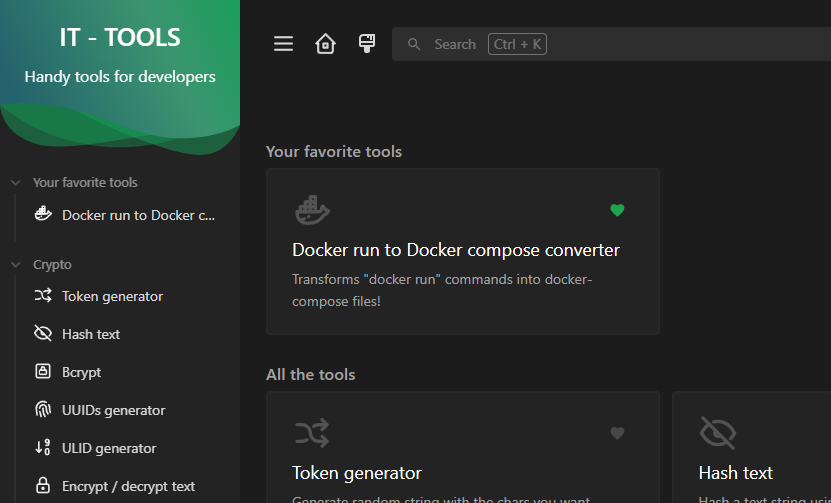Screen dimensions: 831x503
Task: Focus the Search input field
Action: pyautogui.click(x=611, y=44)
